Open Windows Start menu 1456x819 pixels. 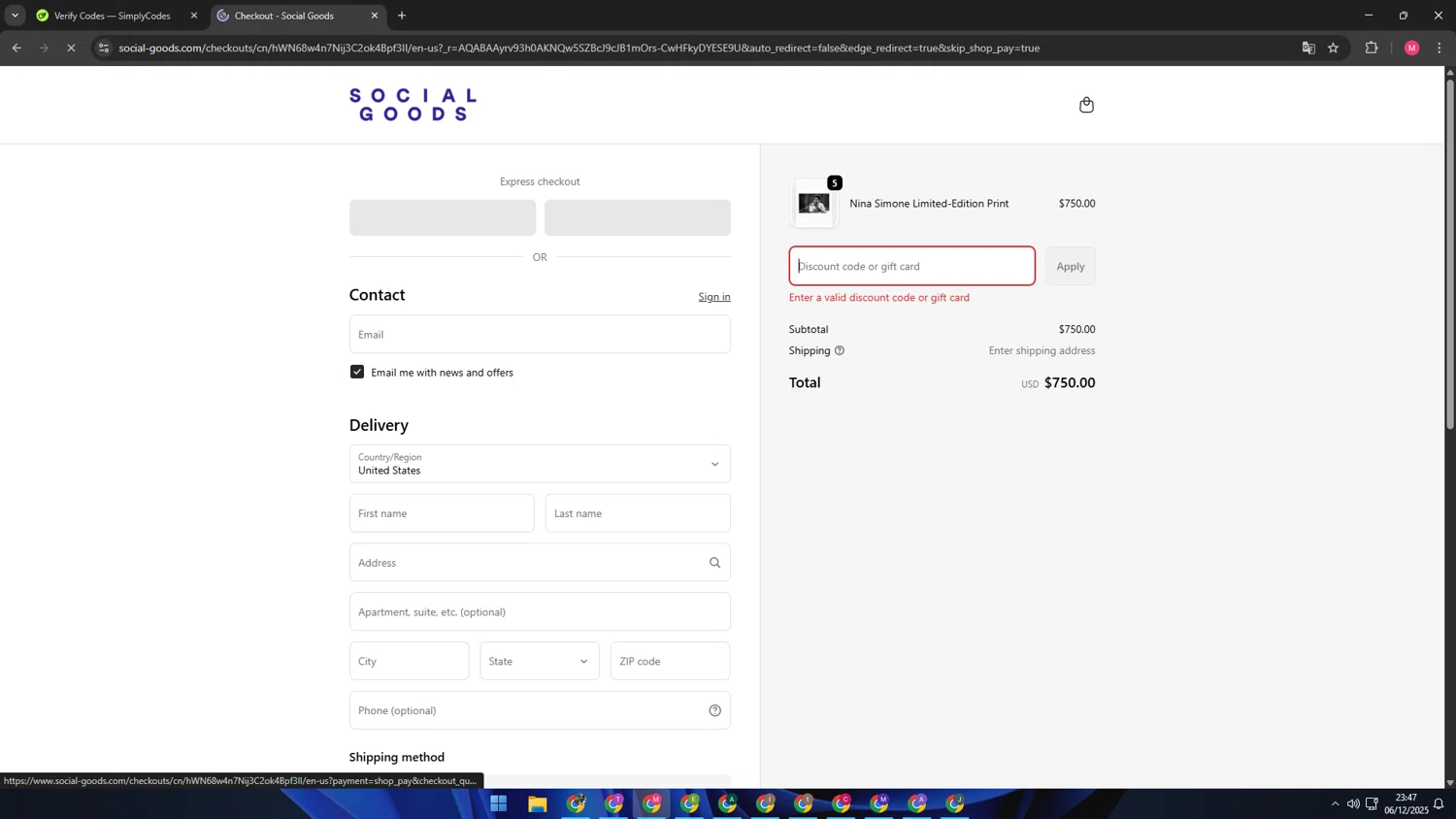(x=499, y=803)
